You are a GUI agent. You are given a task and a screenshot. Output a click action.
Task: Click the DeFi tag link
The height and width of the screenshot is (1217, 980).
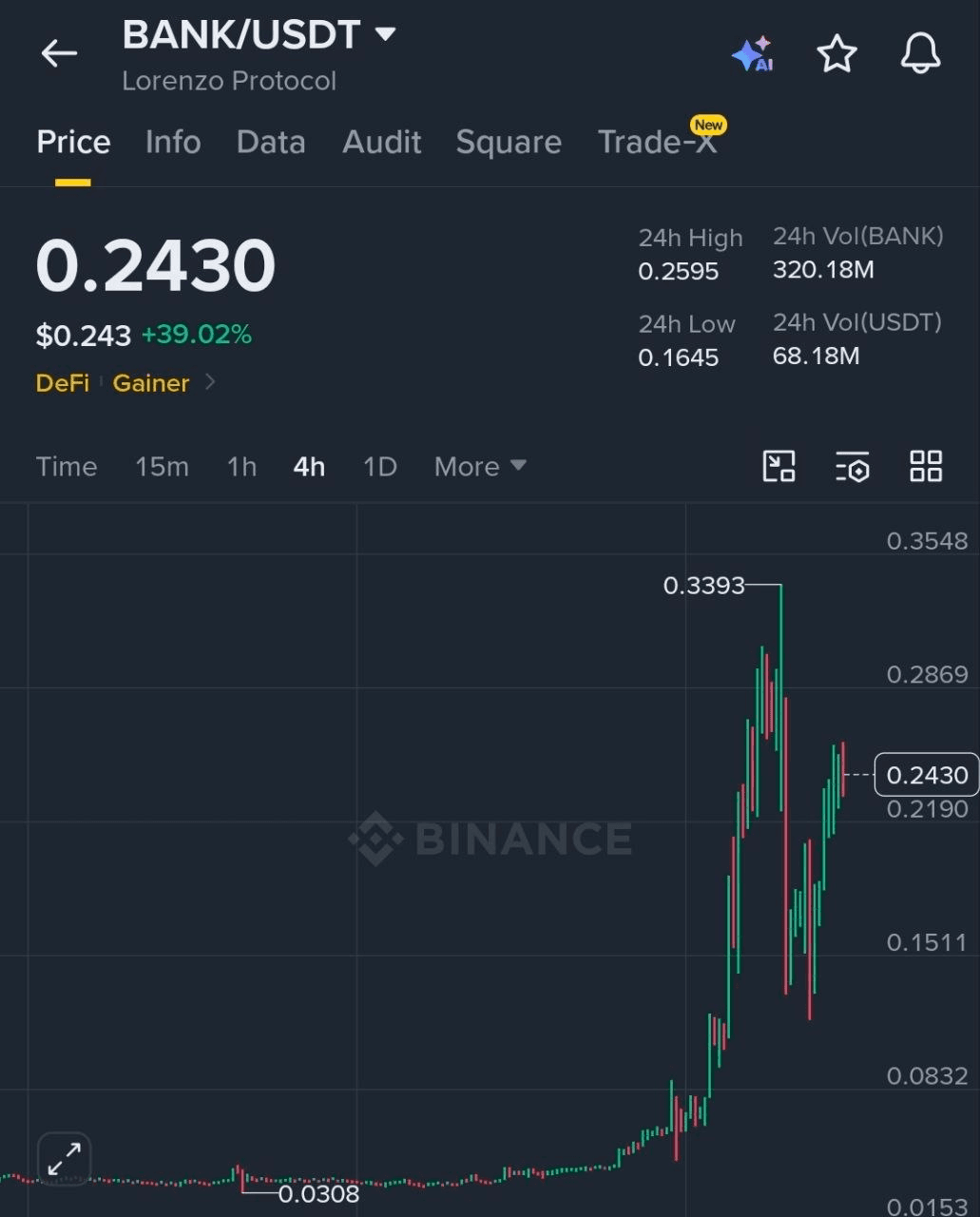pyautogui.click(x=63, y=382)
